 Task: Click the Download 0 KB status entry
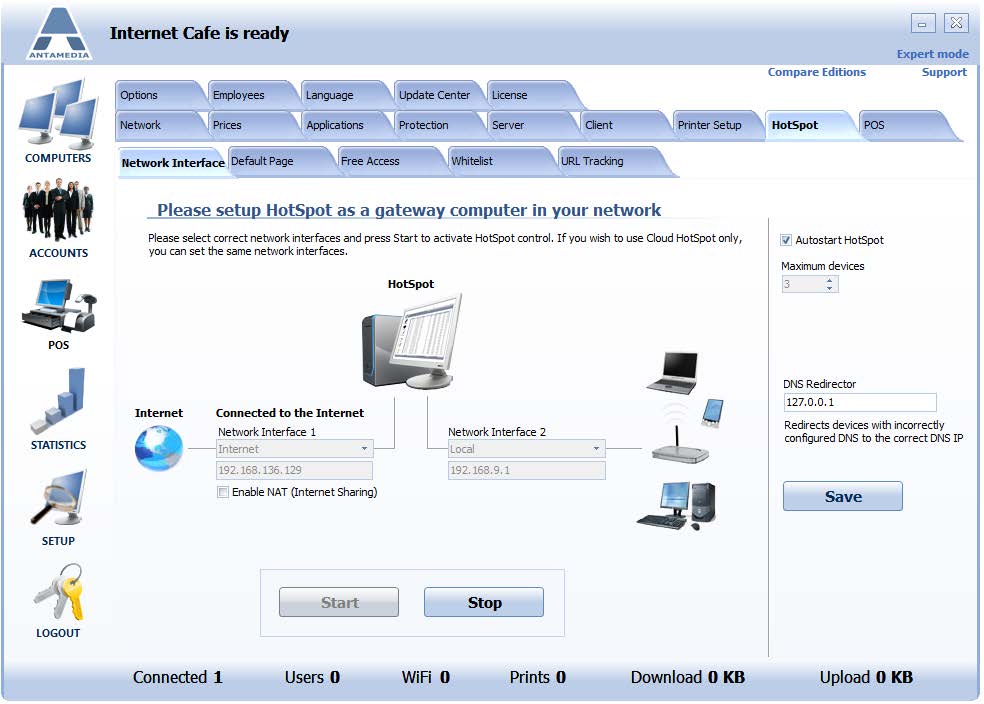(x=688, y=677)
